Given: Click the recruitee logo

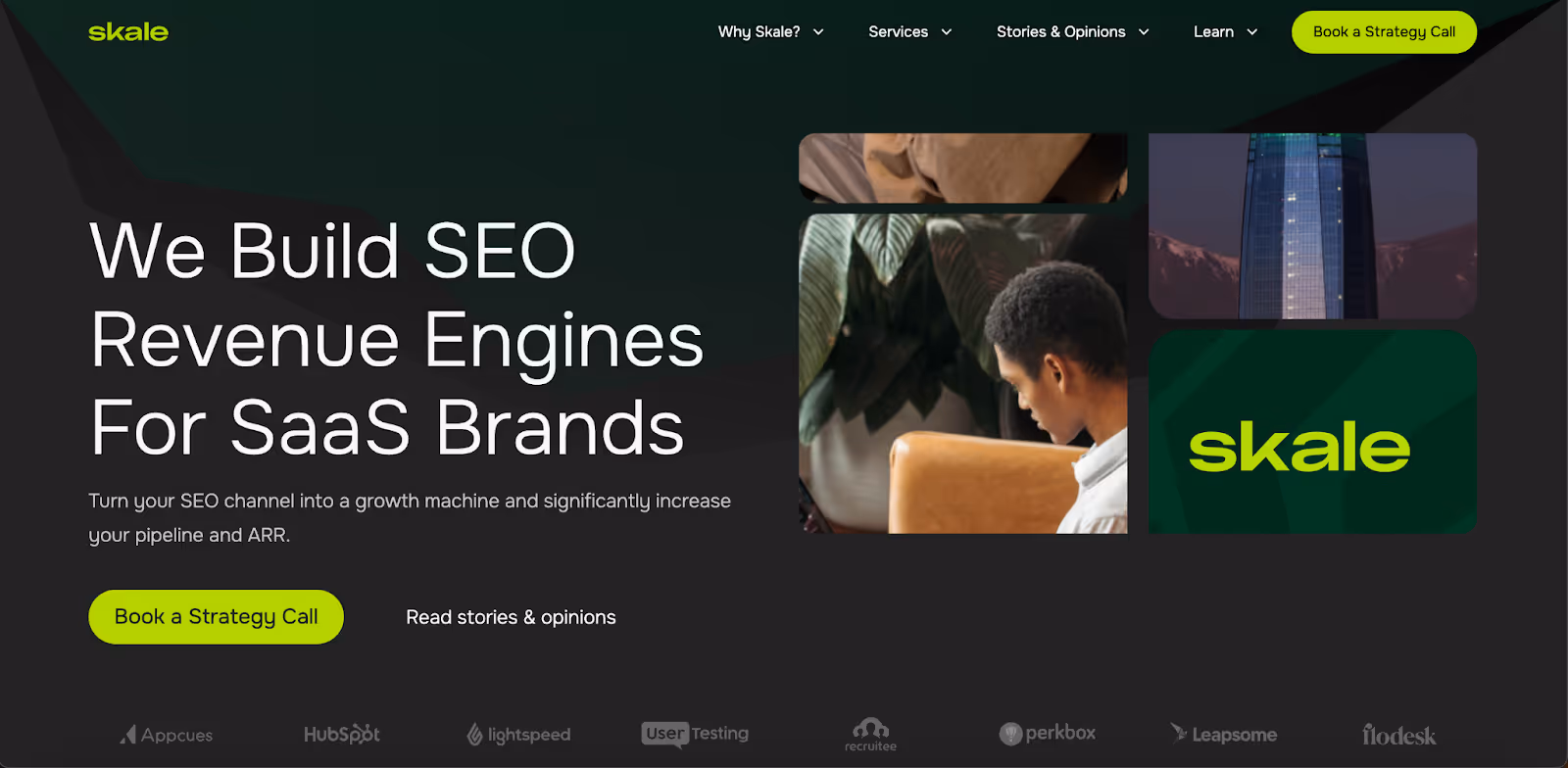Looking at the screenshot, I should [x=871, y=735].
